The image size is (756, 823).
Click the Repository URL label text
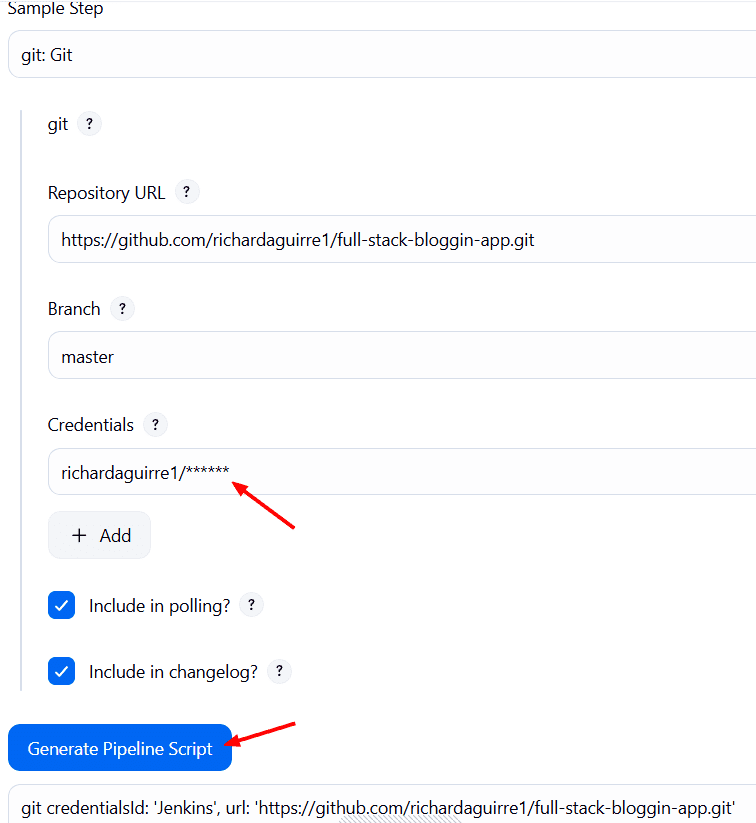tap(107, 193)
